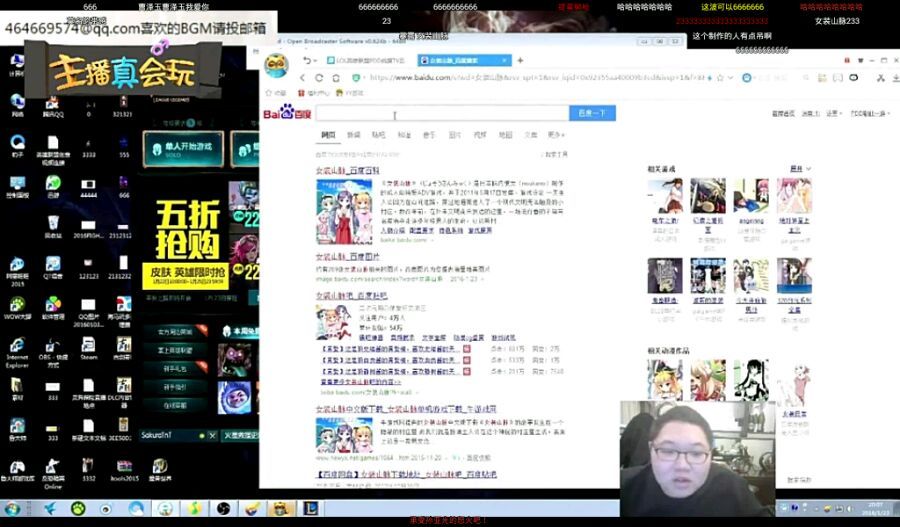Open Internet Explorer desktop shortcut
The width and height of the screenshot is (900, 527).
click(17, 343)
